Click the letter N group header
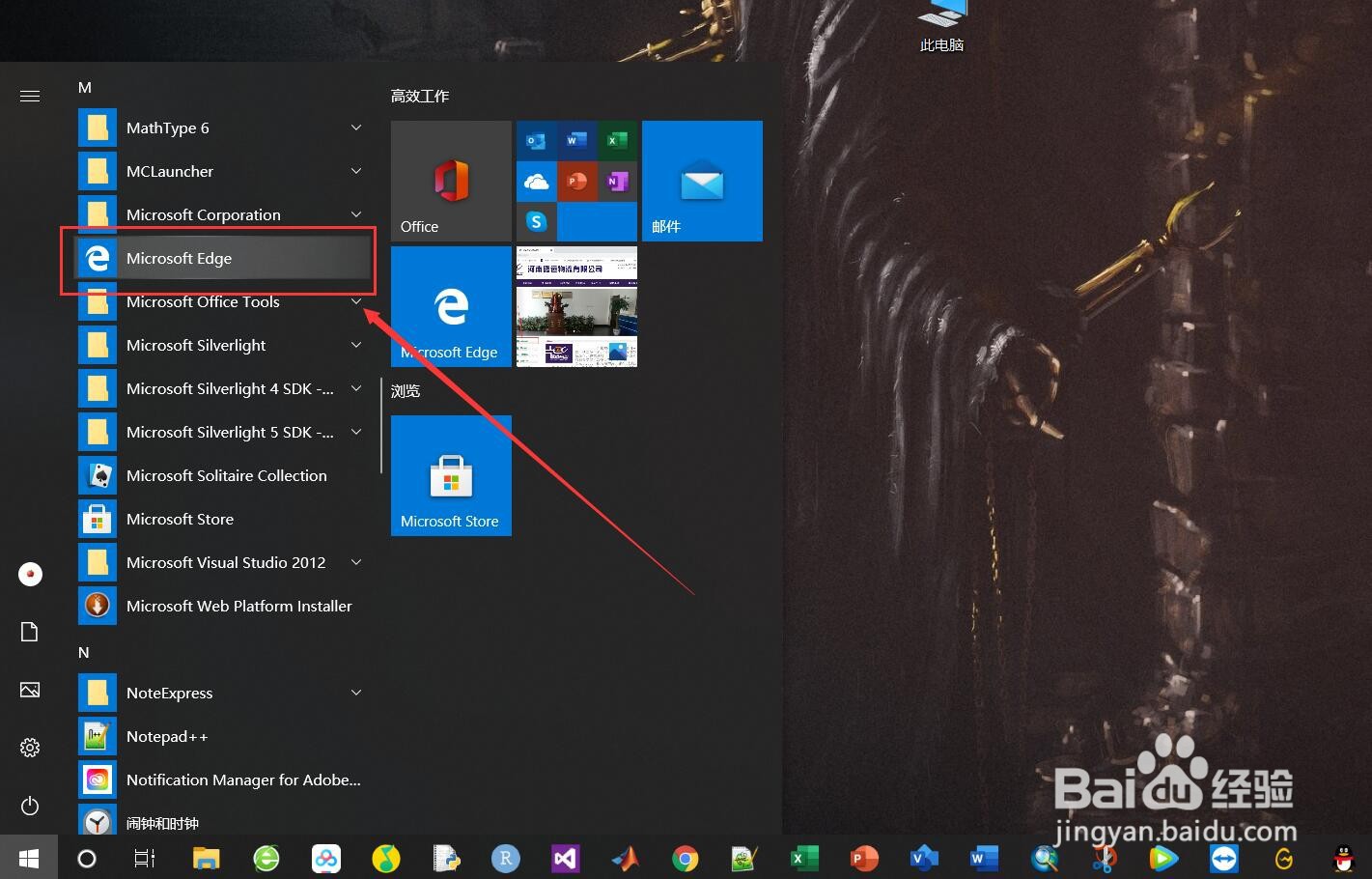1372x879 pixels. tap(84, 652)
